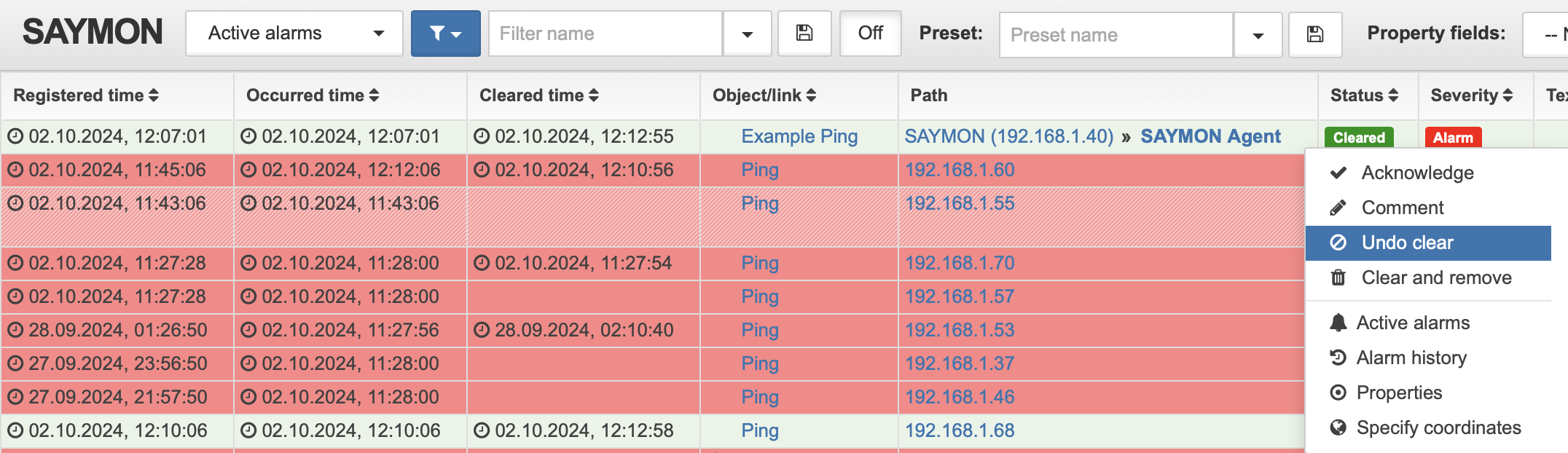Expand the Preset name dropdown arrow
1568x453 pixels.
click(1258, 35)
